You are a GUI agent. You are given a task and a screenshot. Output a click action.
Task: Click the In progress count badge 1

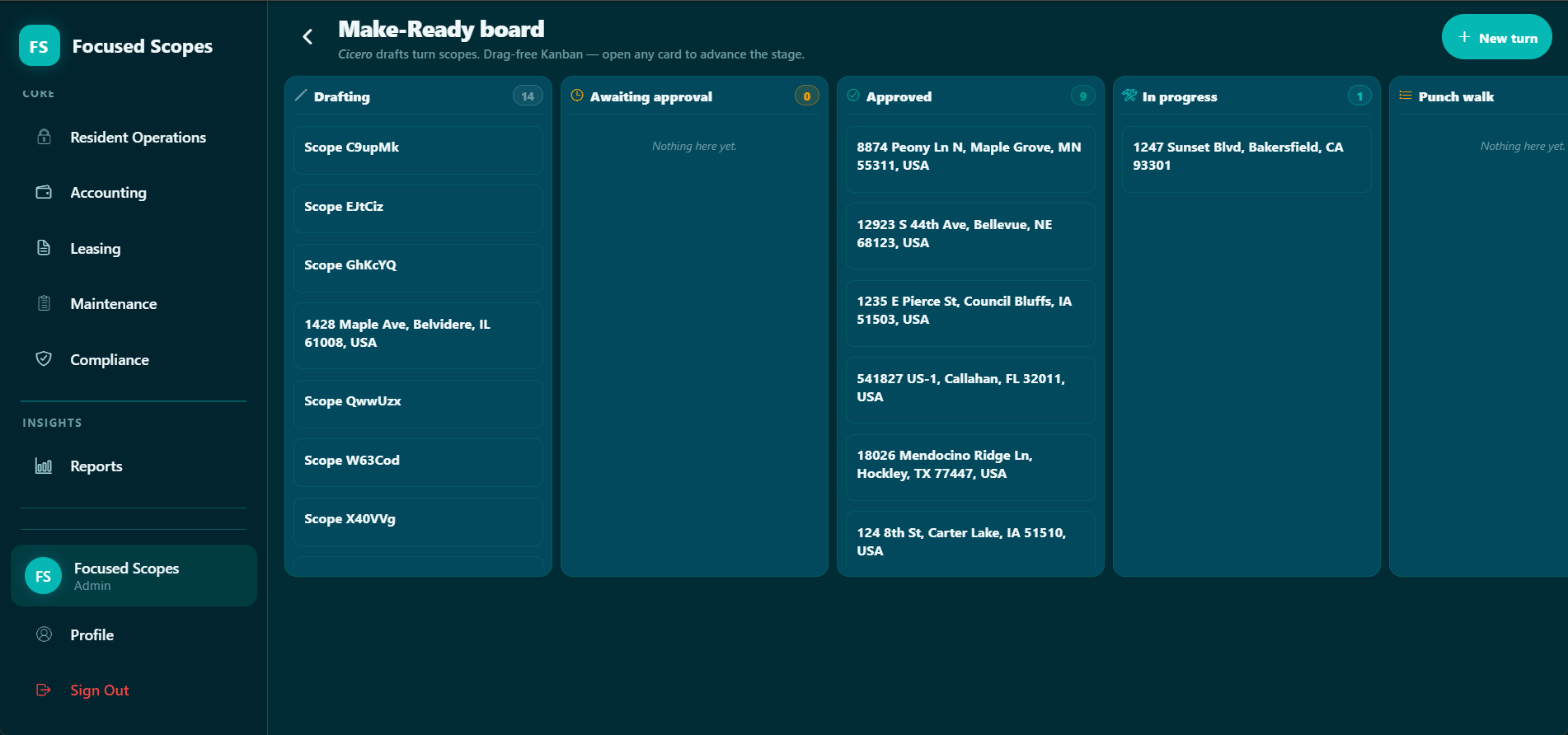coord(1359,96)
